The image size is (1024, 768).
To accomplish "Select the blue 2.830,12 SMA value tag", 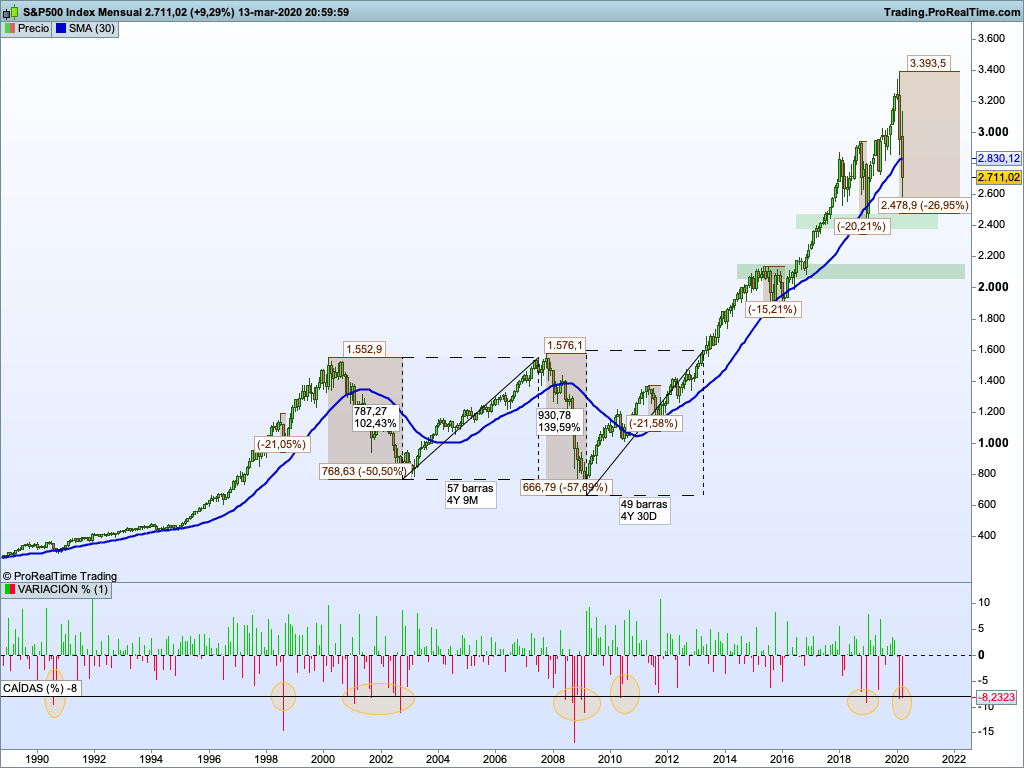I will pyautogui.click(x=998, y=159).
